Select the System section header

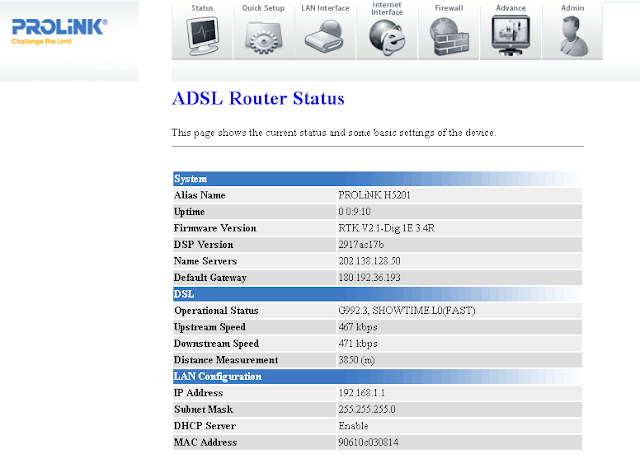point(377,179)
